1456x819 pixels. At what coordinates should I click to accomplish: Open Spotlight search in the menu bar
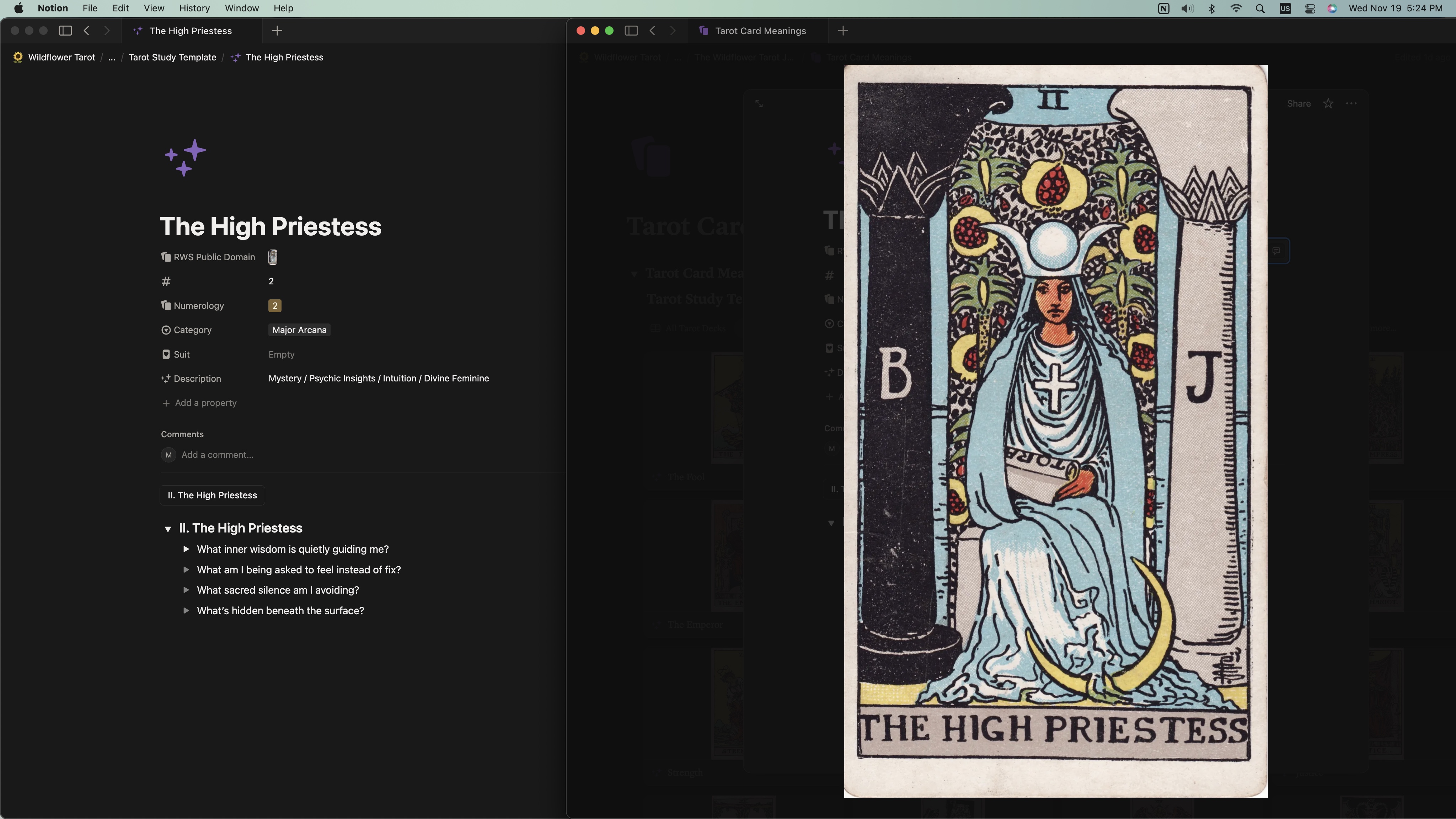tap(1260, 9)
